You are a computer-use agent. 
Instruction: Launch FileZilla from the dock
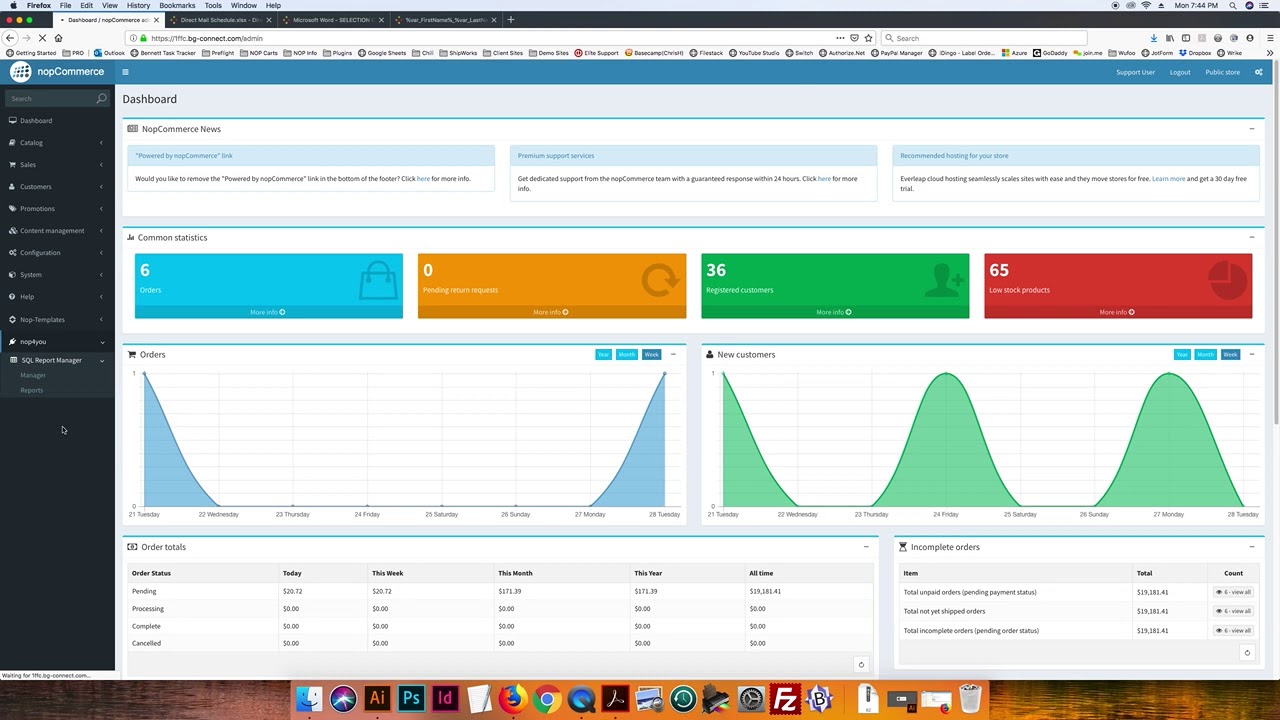[786, 698]
